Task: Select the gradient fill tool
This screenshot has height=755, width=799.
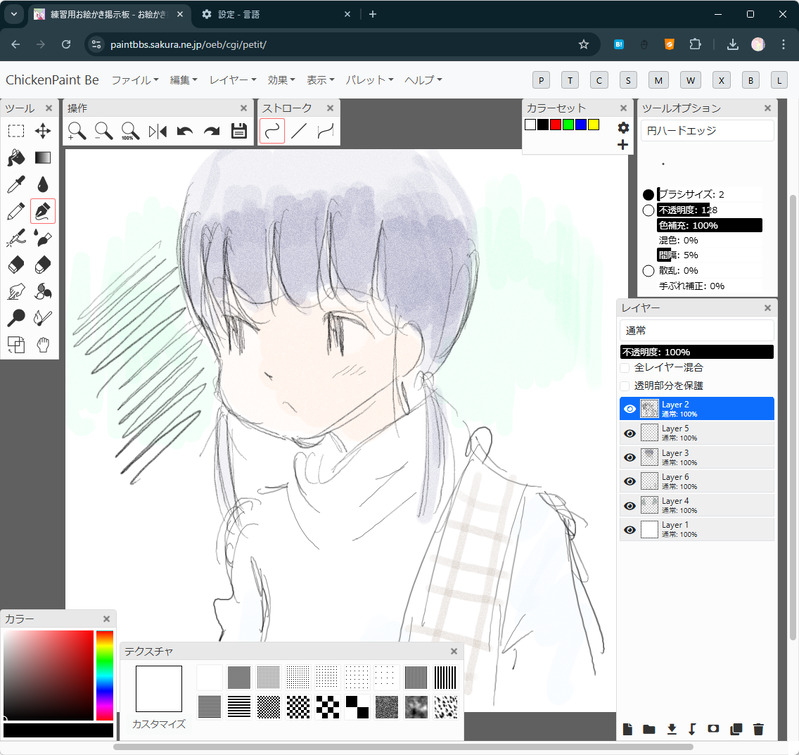Action: click(x=43, y=158)
